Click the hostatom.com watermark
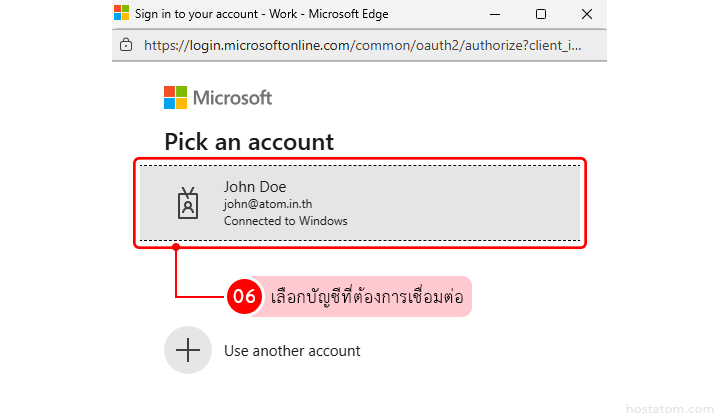The image size is (720, 418). pos(667,408)
